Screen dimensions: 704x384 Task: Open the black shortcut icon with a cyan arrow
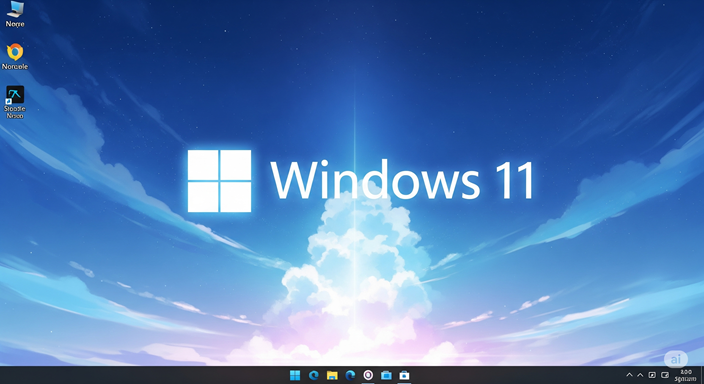15,102
